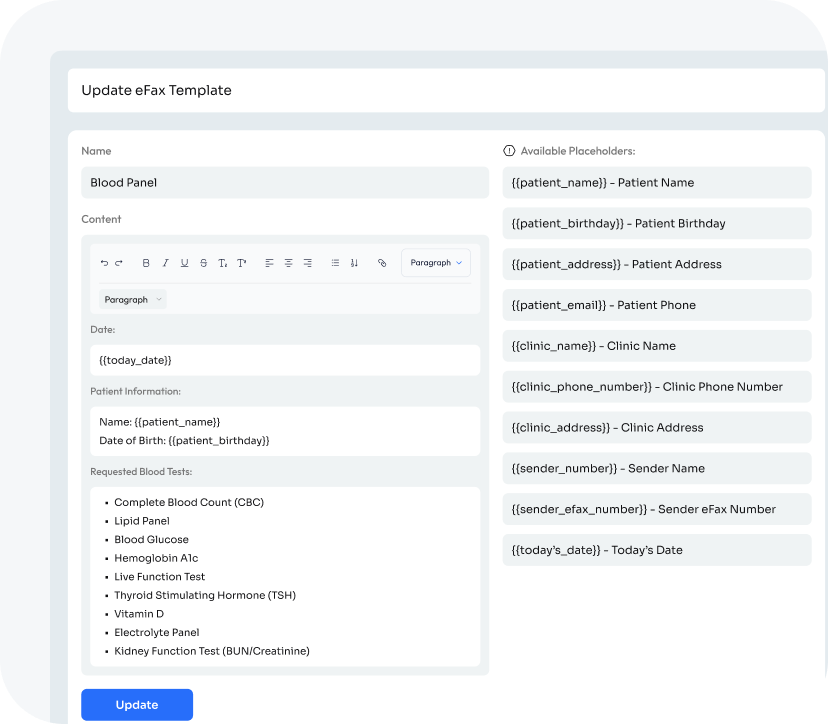Align text to the left
This screenshot has width=829, height=725.
[x=269, y=263]
